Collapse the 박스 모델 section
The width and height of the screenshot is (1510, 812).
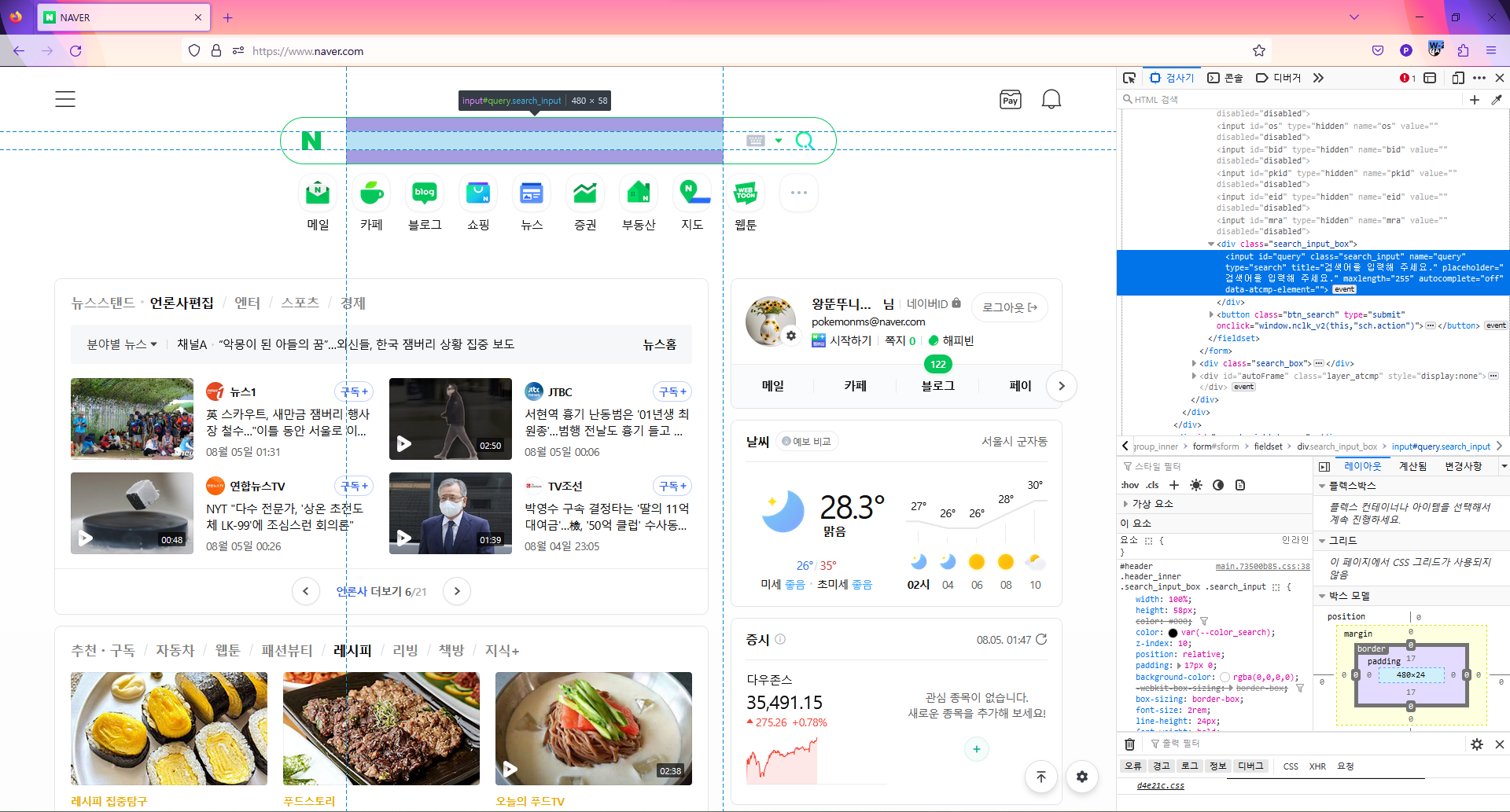tap(1322, 596)
